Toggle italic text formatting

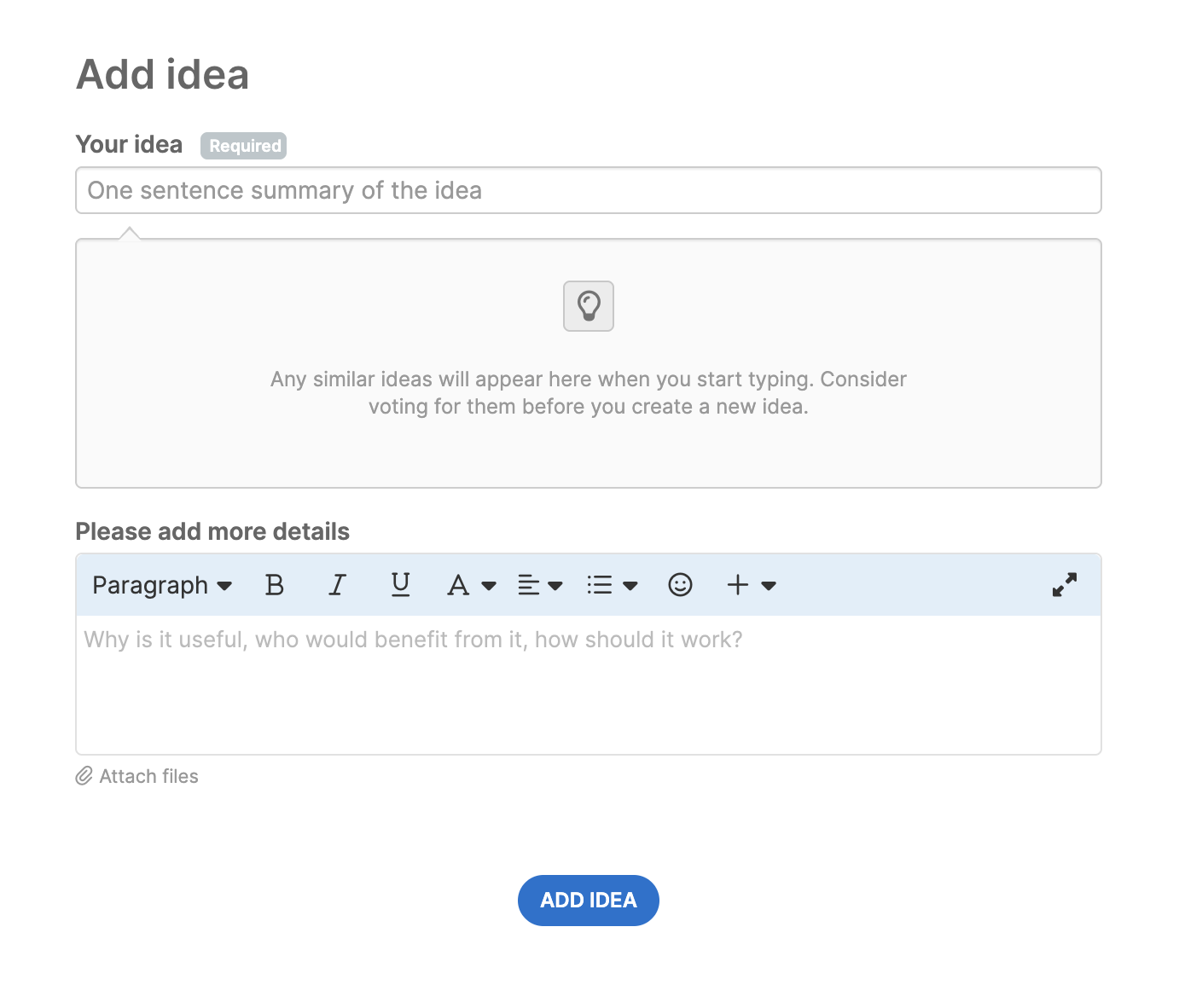(x=337, y=585)
